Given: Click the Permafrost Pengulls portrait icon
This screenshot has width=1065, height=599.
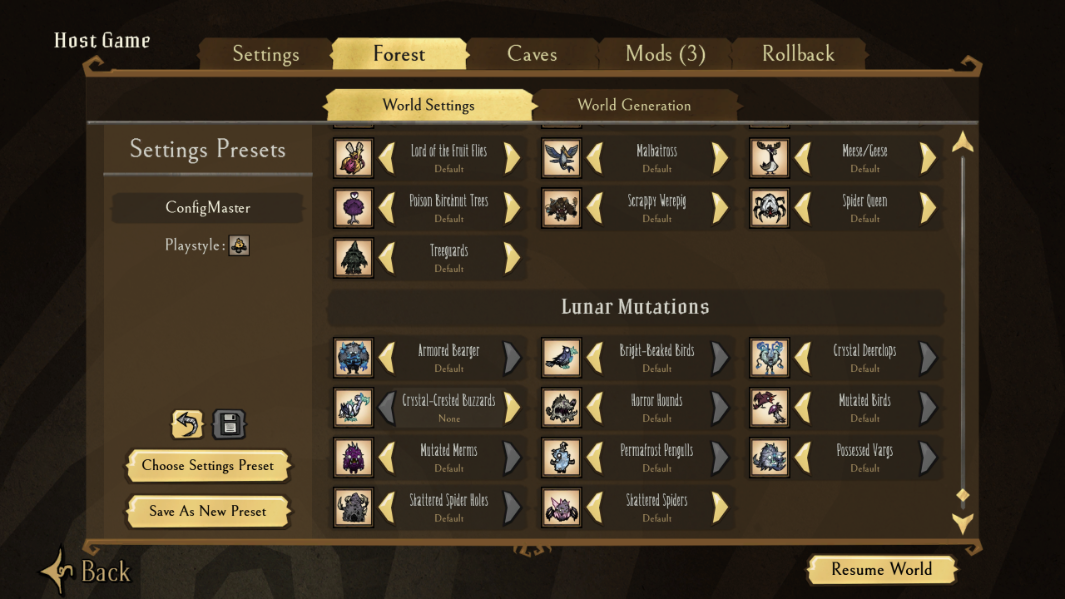Looking at the screenshot, I should (x=561, y=457).
